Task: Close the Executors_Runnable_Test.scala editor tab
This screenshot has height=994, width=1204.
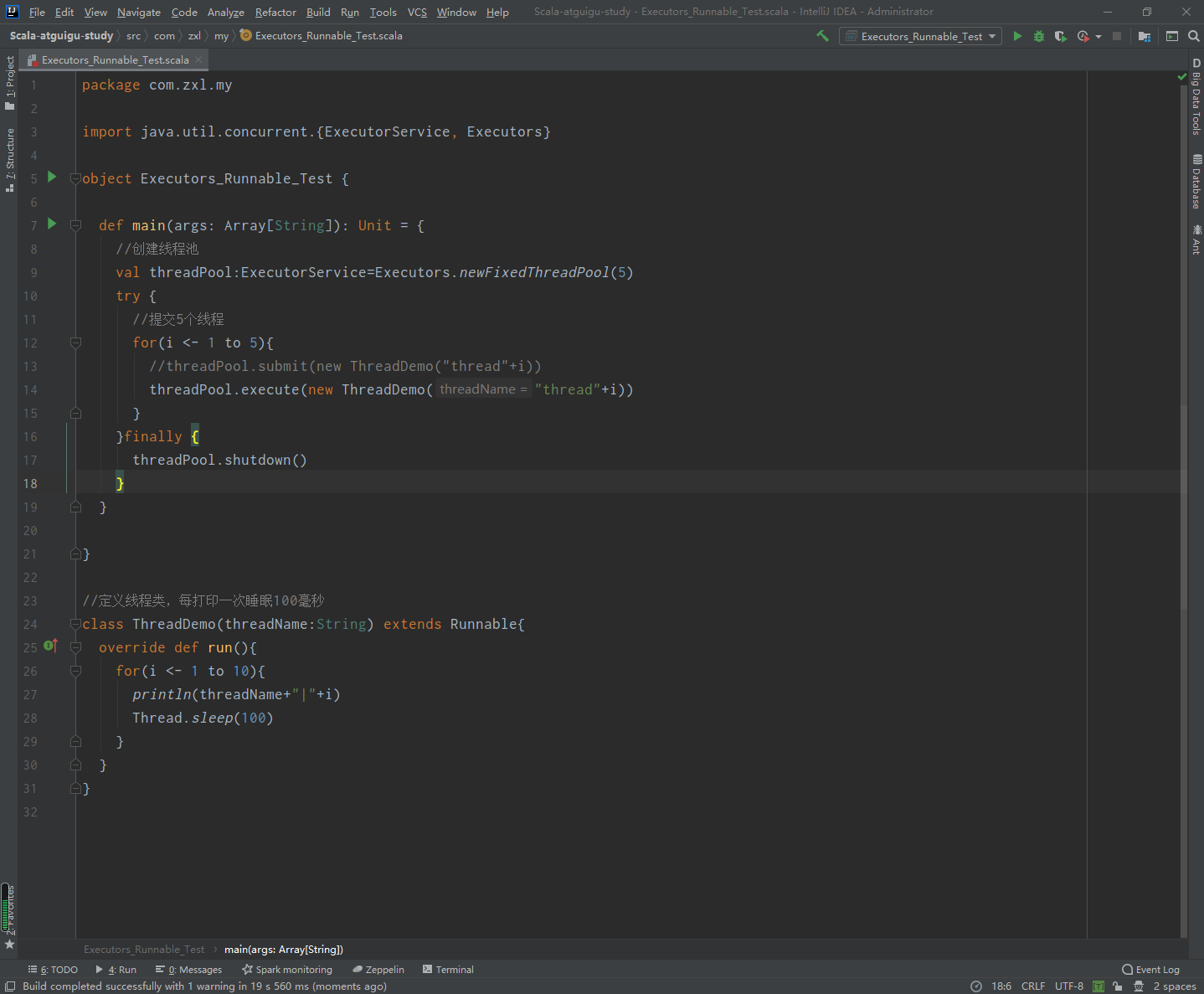Action: tap(198, 59)
